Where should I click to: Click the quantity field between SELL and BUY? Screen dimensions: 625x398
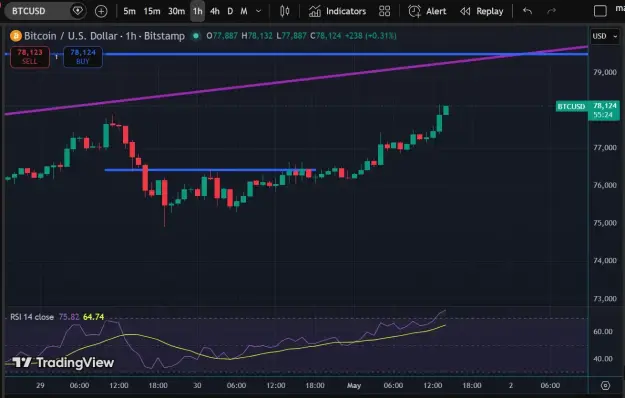[57, 57]
